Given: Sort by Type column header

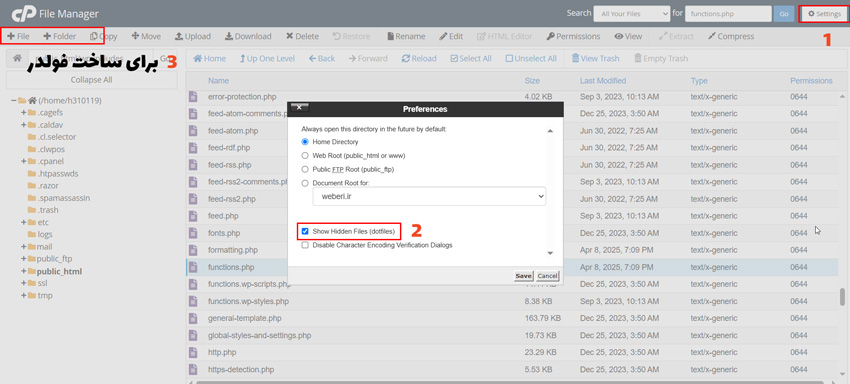Looking at the screenshot, I should pyautogui.click(x=699, y=81).
